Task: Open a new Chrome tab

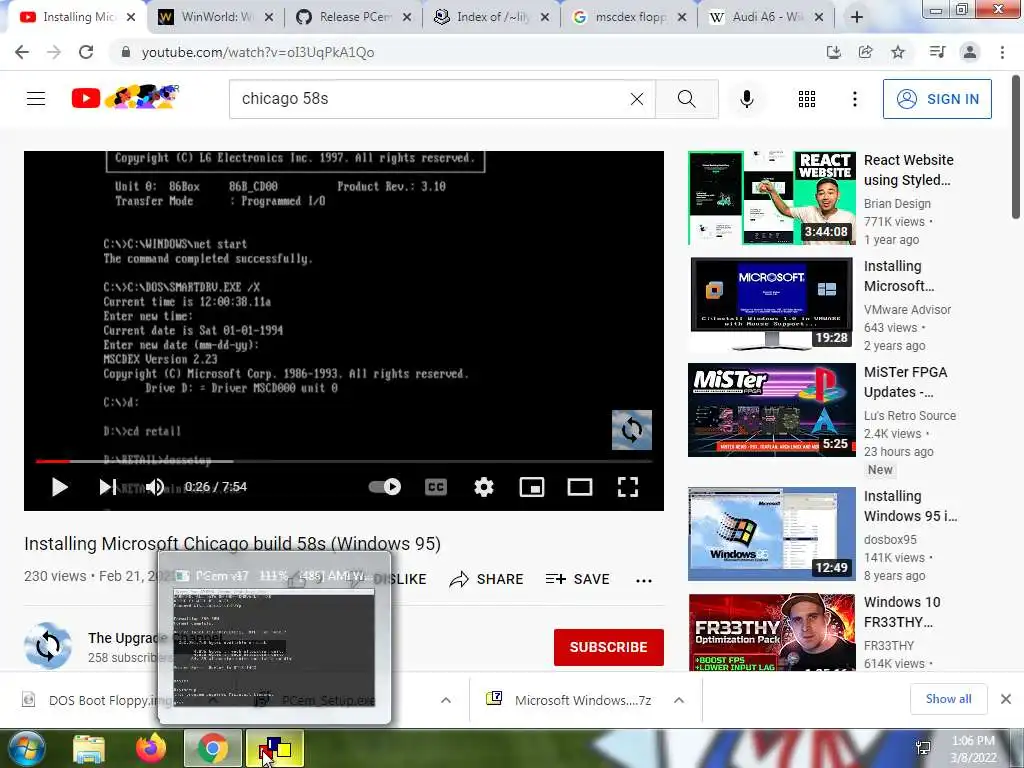Action: [857, 17]
